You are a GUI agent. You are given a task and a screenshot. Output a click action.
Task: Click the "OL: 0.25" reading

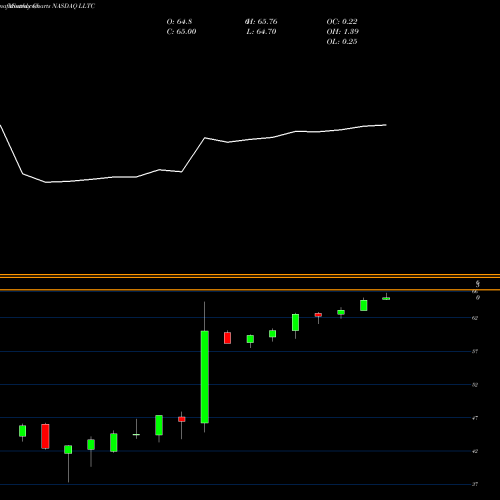point(342,42)
